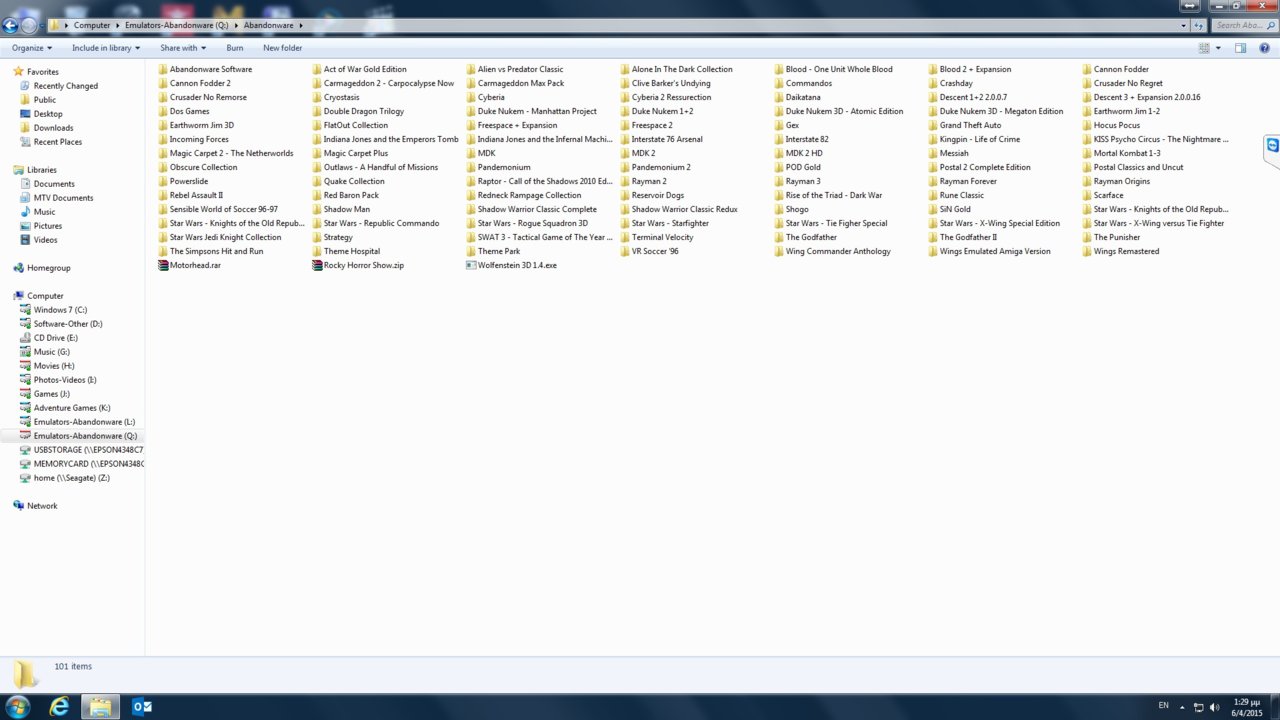Click the Burn toolbar button
Viewport: 1280px width, 720px height.
(x=235, y=48)
